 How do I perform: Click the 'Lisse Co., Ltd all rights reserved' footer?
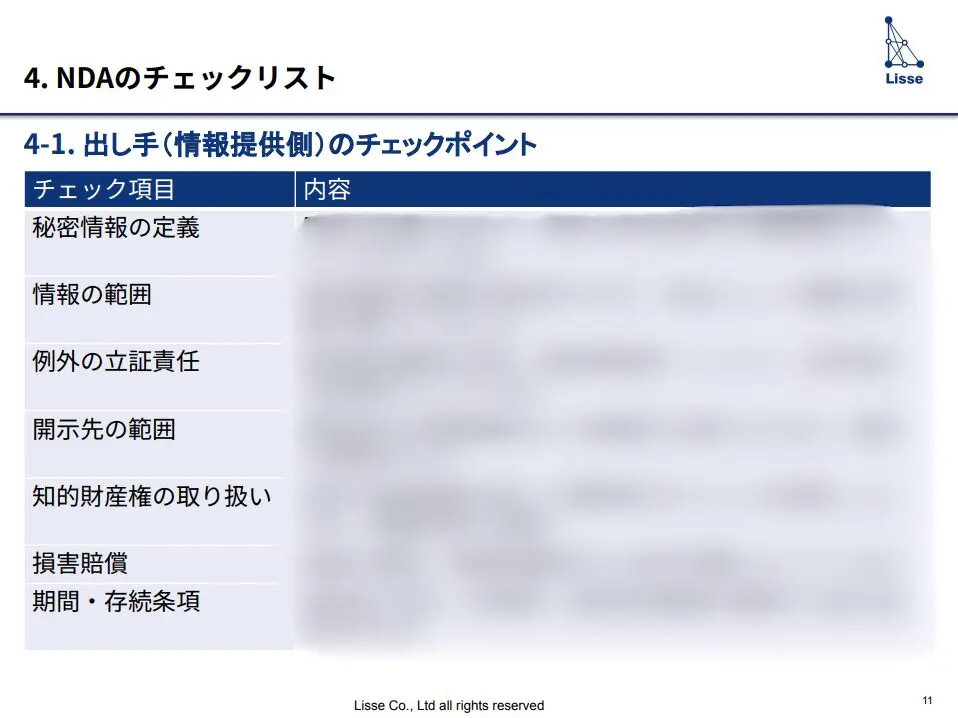pyautogui.click(x=449, y=705)
